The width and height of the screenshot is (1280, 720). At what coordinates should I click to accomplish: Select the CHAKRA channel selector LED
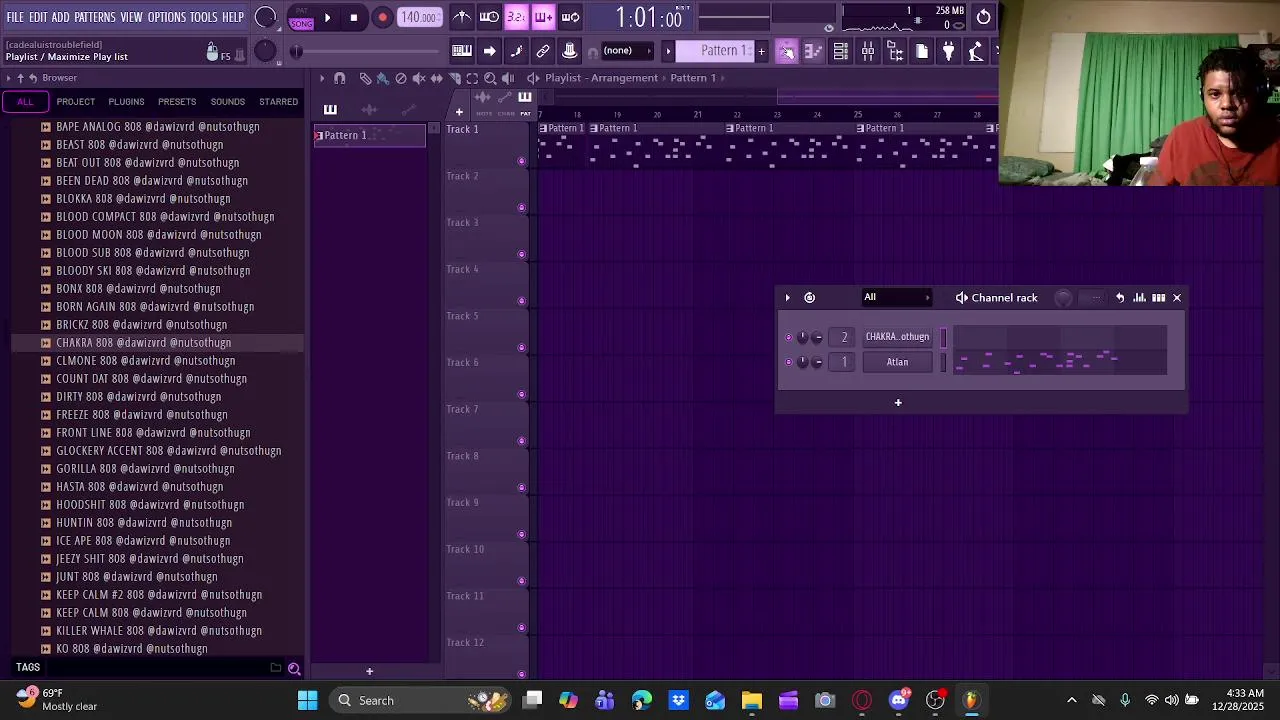click(x=943, y=337)
